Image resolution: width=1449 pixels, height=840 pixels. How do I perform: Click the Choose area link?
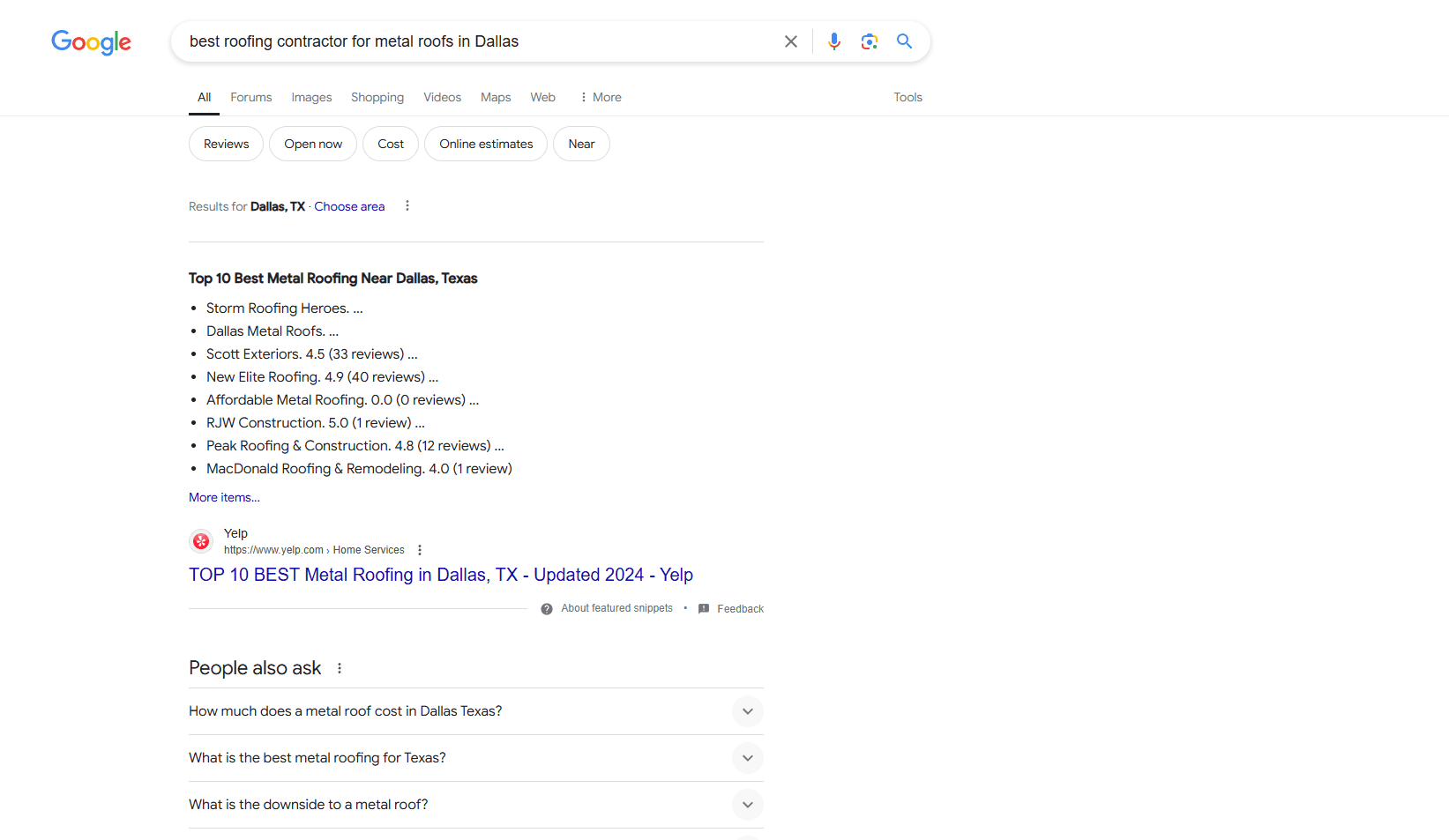(349, 206)
